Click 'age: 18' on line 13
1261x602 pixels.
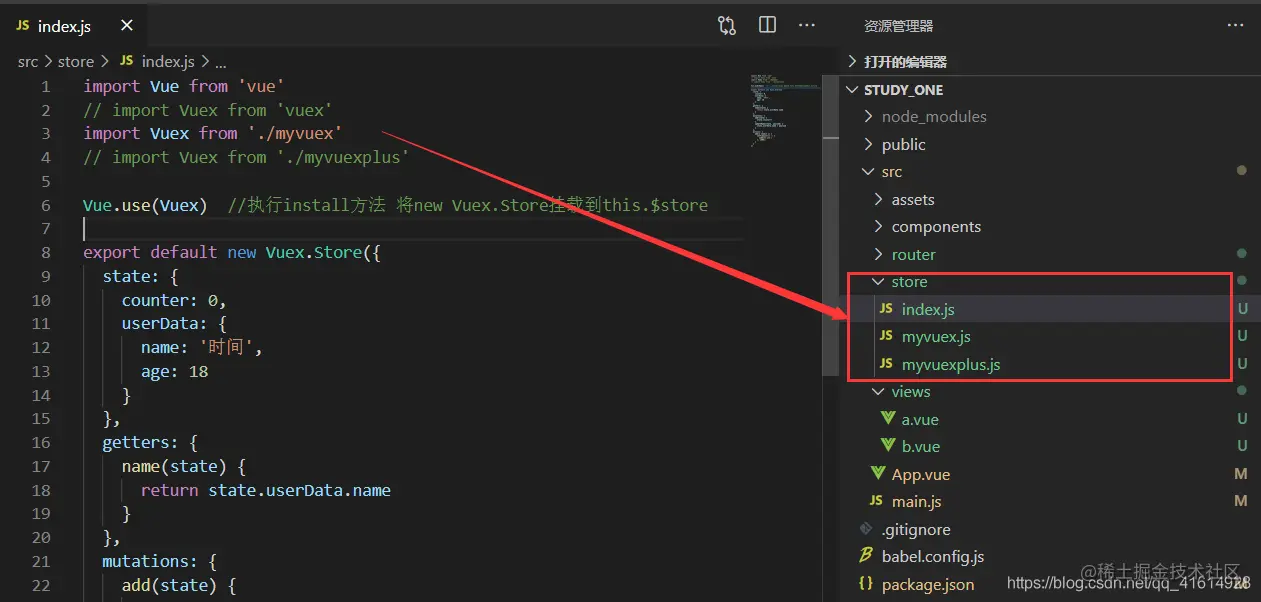click(165, 372)
